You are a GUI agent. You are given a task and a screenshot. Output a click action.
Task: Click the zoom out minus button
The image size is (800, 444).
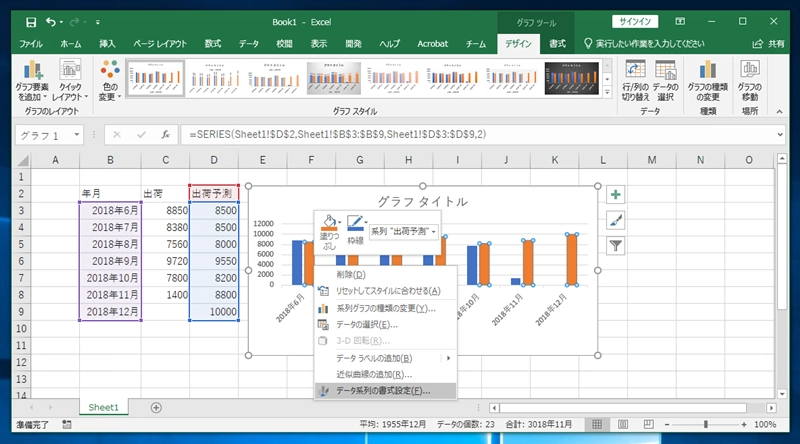pos(666,424)
